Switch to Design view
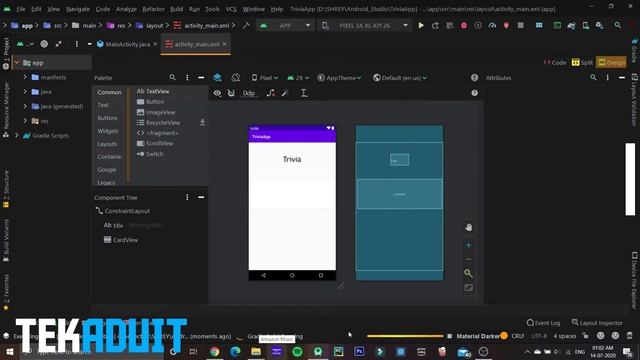640x360 pixels. click(611, 62)
